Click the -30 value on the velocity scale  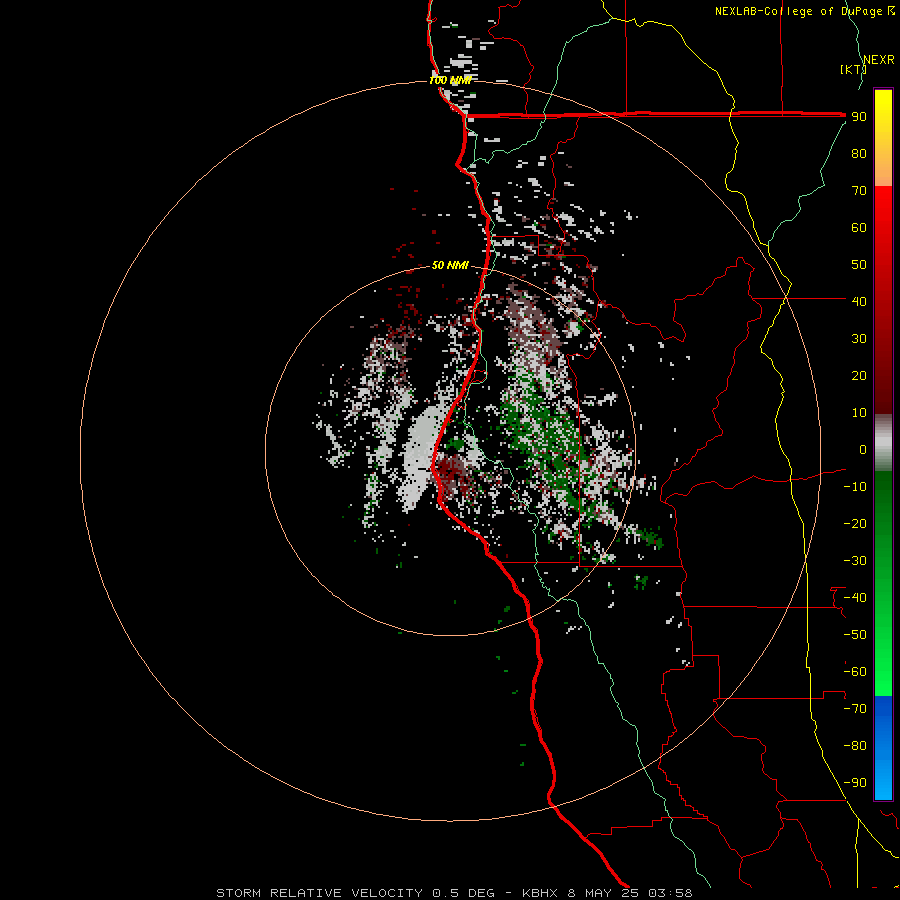(855, 561)
